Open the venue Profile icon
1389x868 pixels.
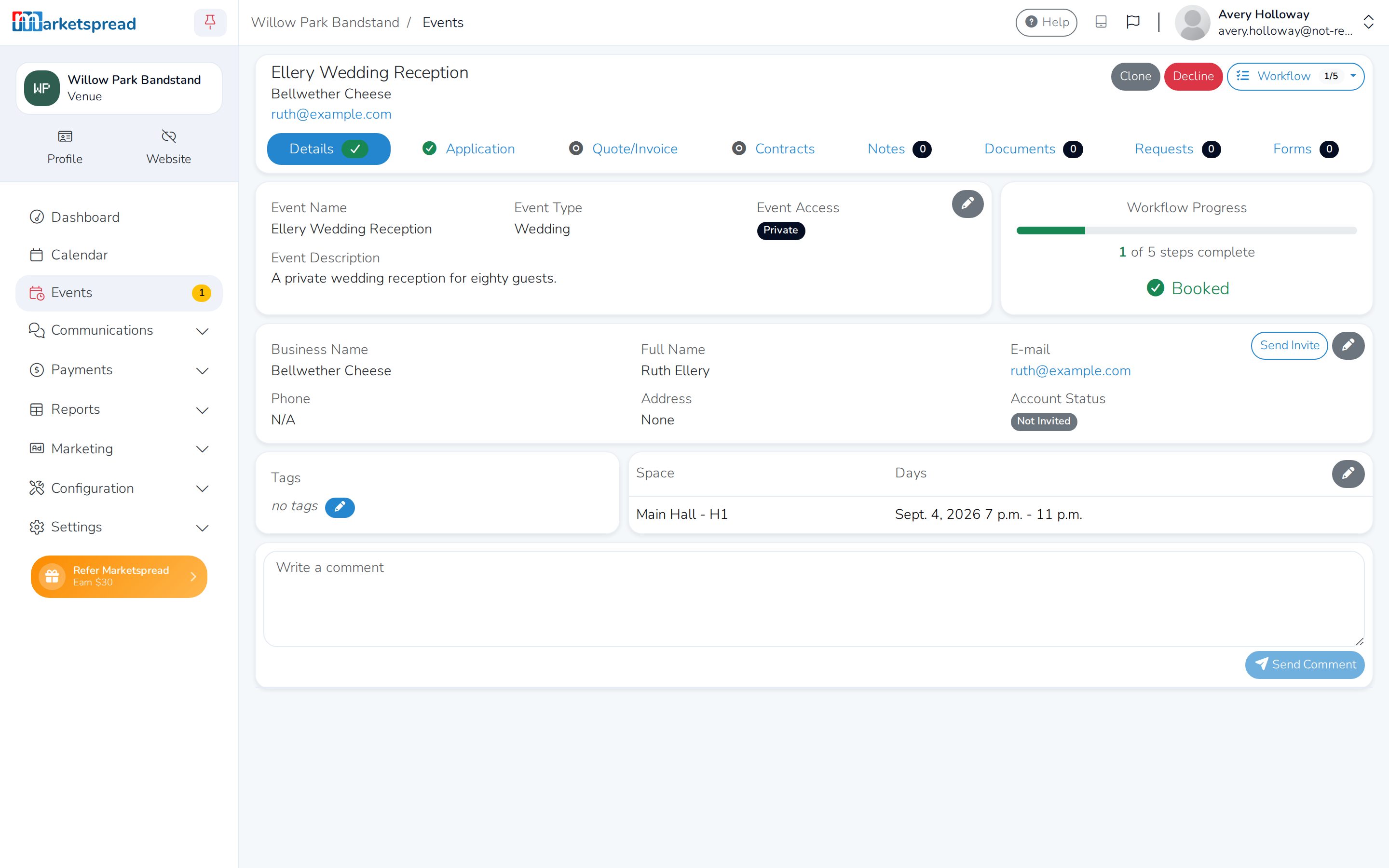tap(65, 136)
